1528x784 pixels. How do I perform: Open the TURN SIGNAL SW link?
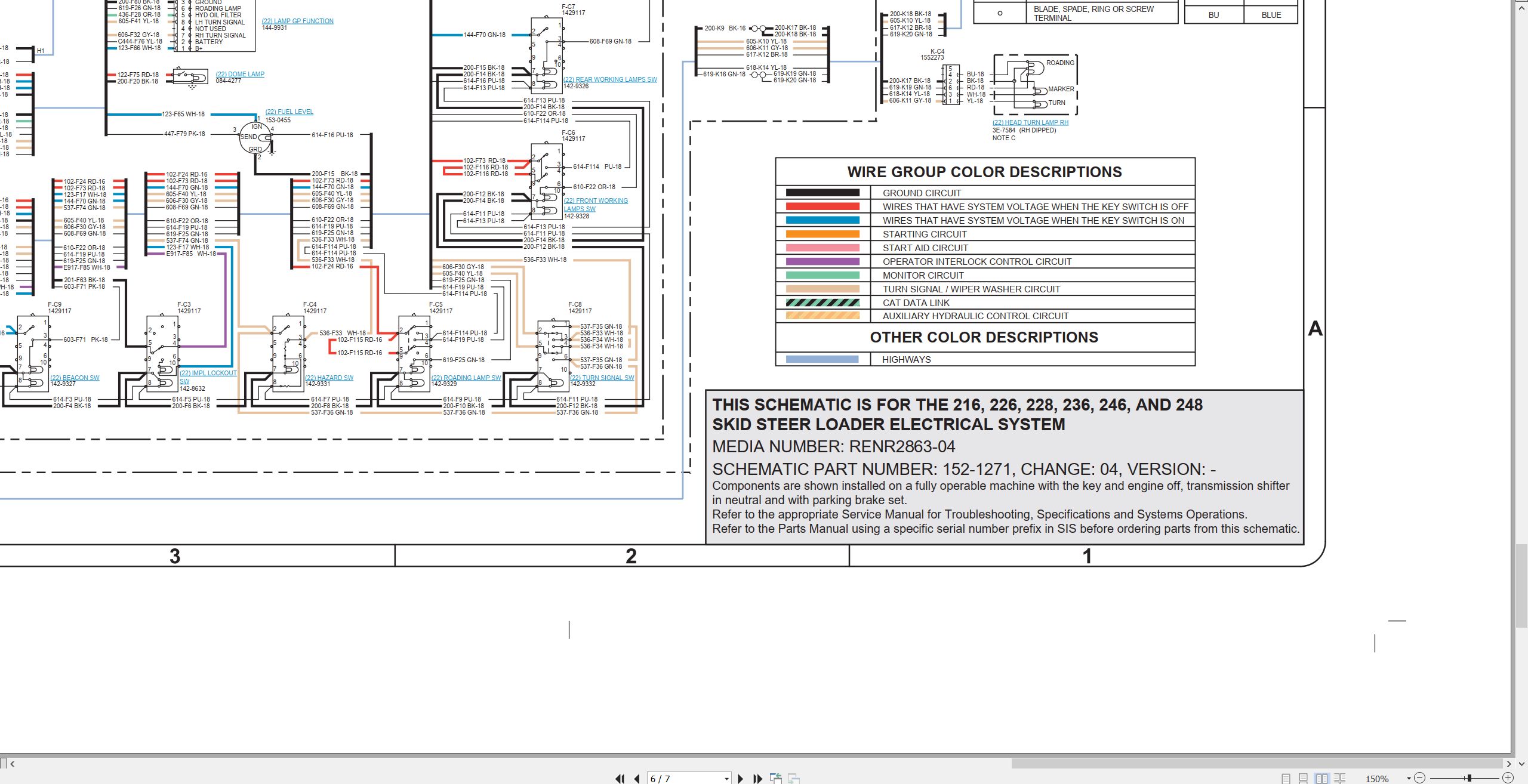point(602,378)
